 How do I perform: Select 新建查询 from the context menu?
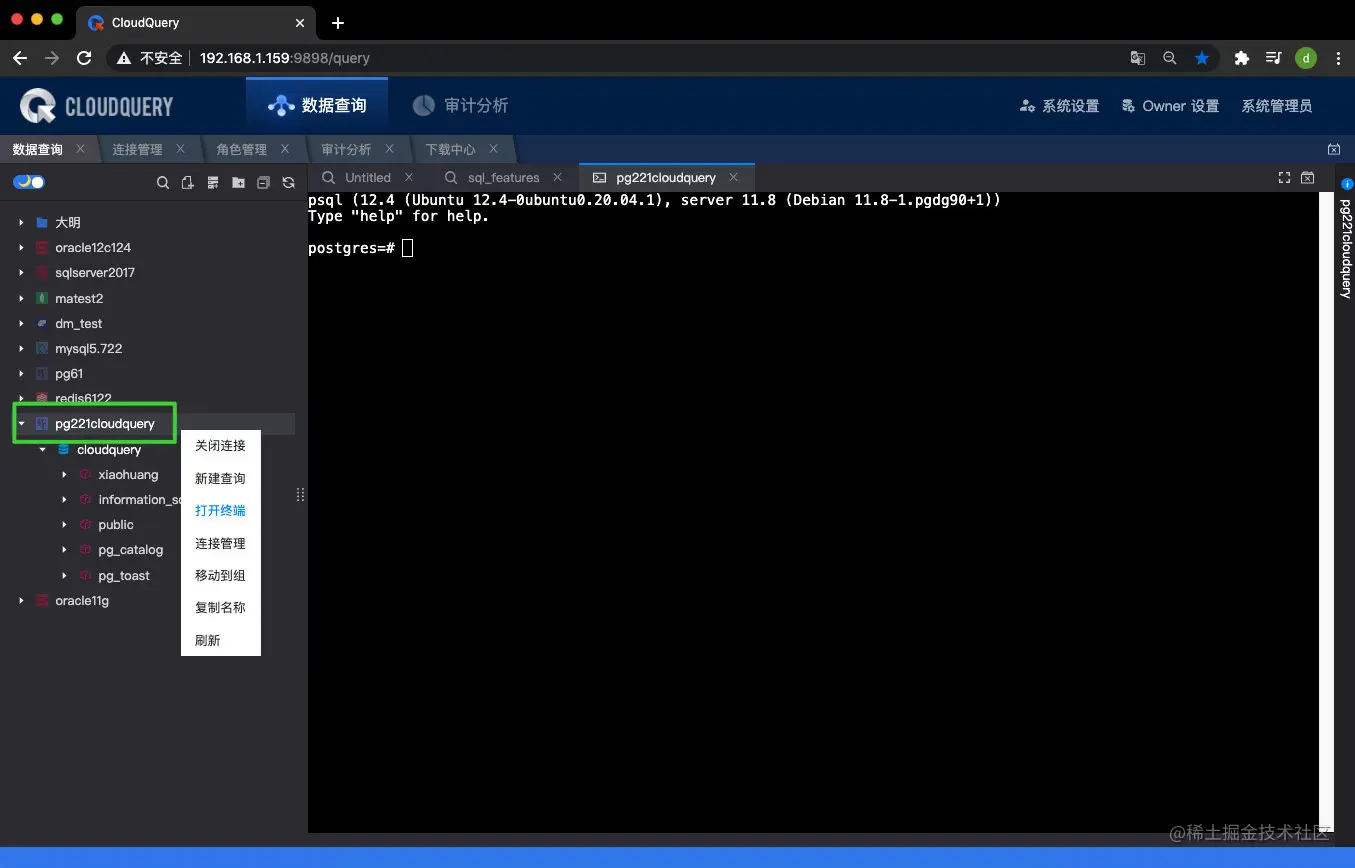point(220,478)
